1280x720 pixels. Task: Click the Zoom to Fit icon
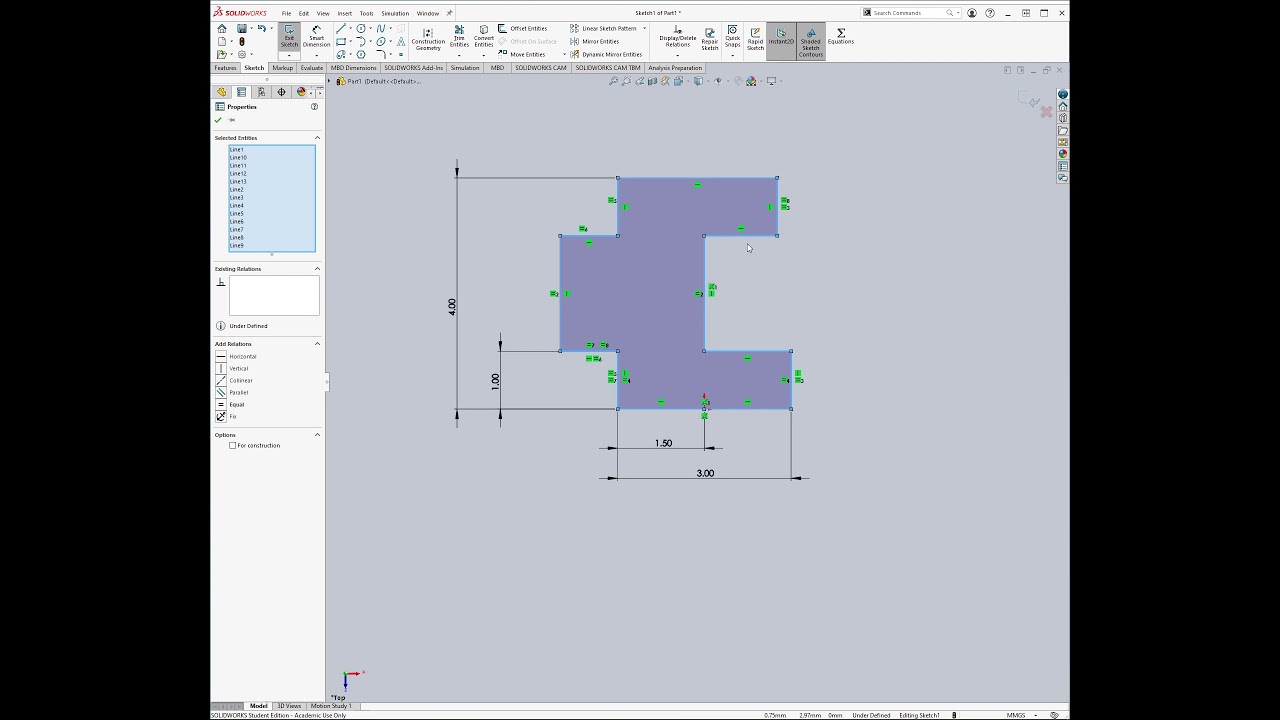coord(614,81)
